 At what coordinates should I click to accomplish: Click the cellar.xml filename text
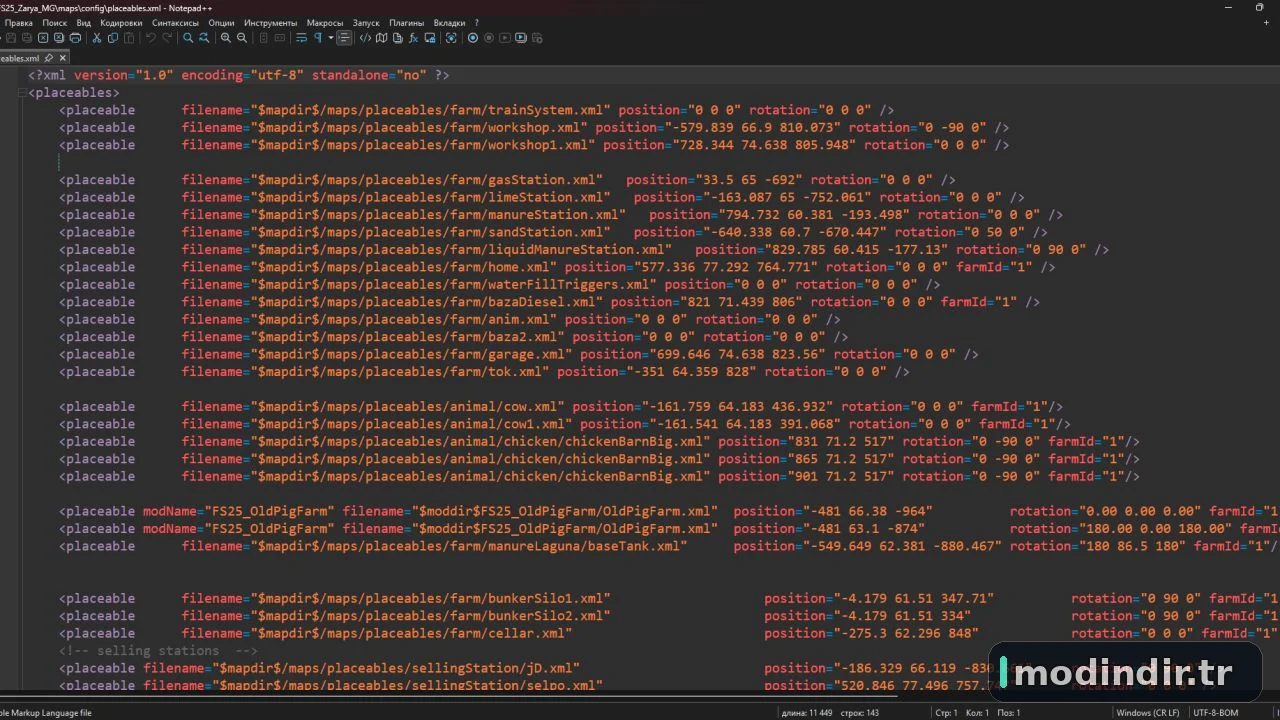[377, 633]
